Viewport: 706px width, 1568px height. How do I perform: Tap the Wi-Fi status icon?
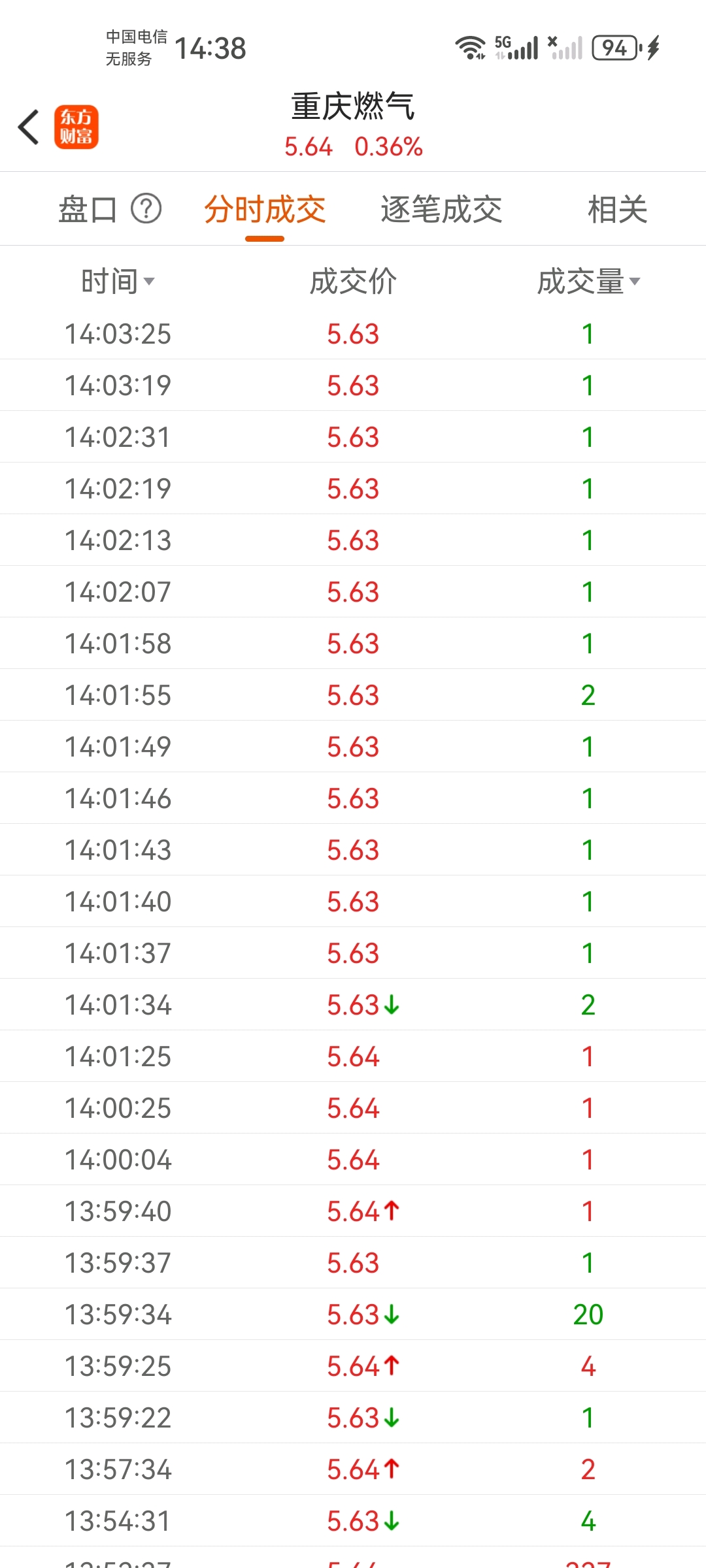(x=470, y=48)
